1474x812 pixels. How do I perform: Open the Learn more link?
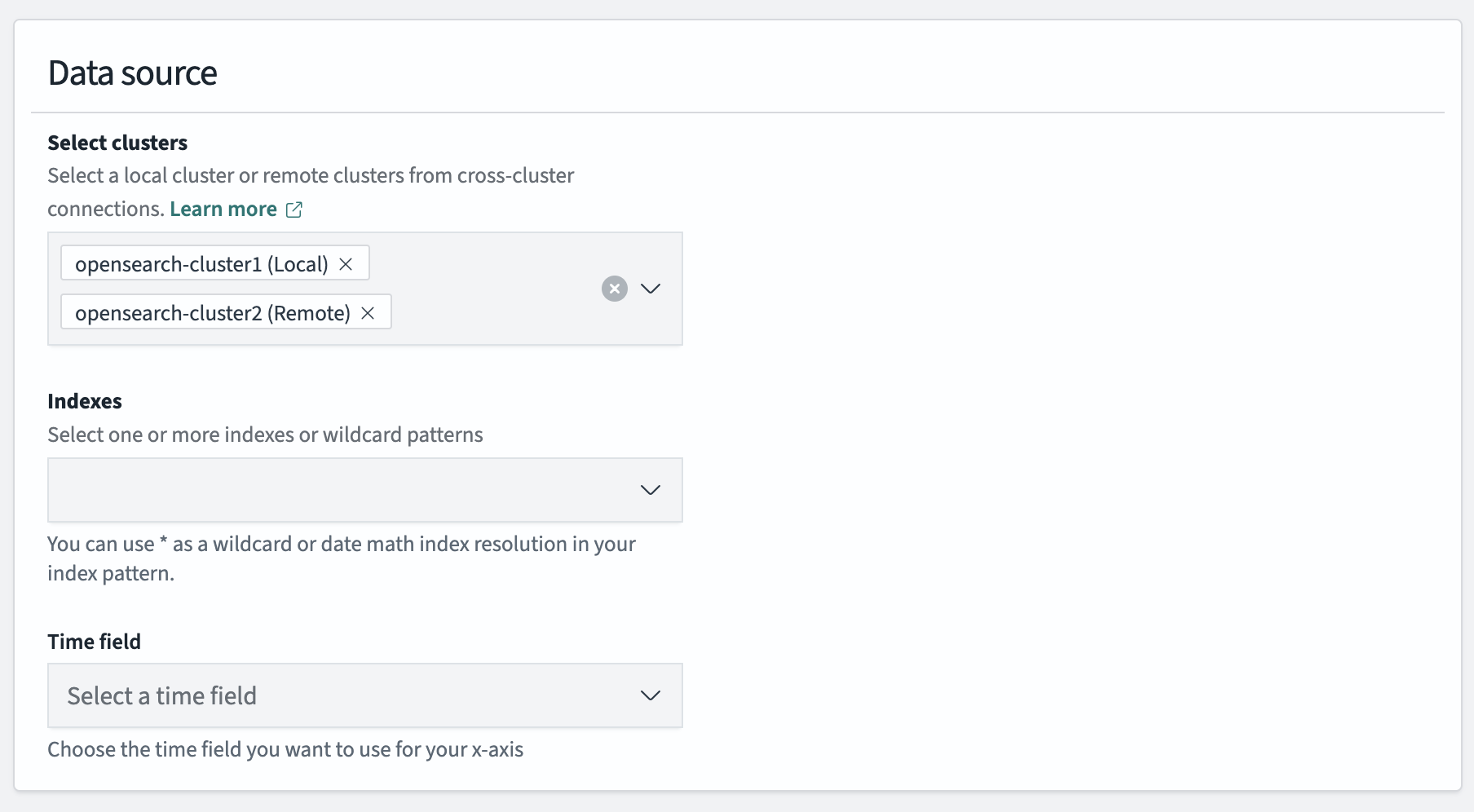pos(223,209)
